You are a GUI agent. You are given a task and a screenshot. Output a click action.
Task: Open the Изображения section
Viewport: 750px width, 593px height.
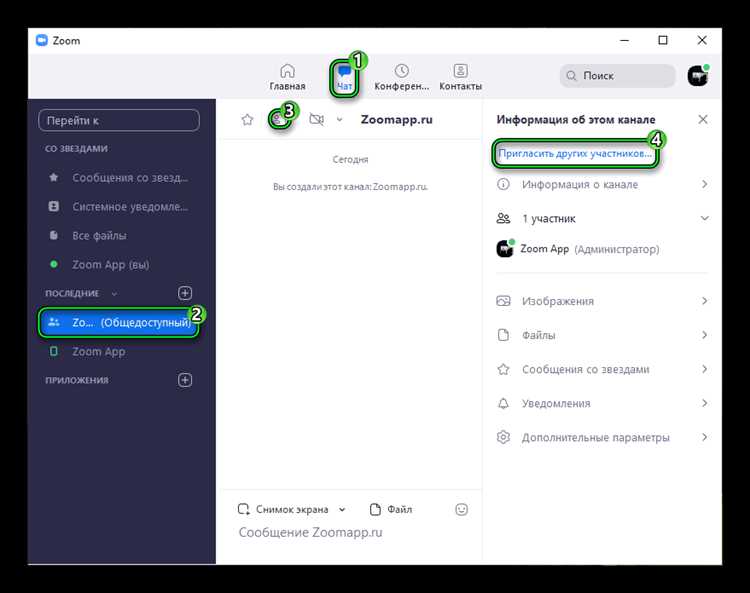click(x=602, y=301)
